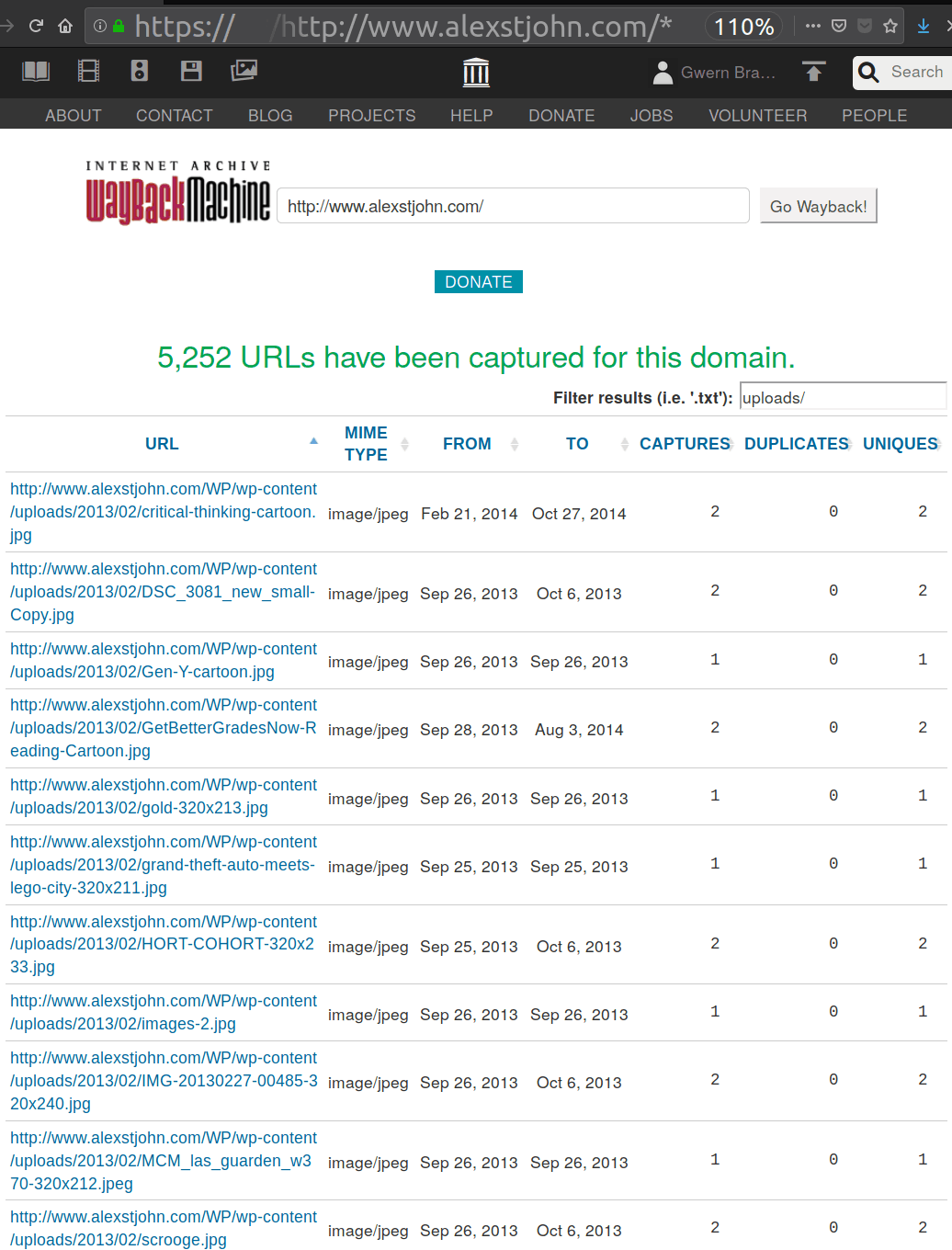Open the critical-thinking-cartoon.jpg capture link
Viewport: 952px width, 1250px height.
pyautogui.click(x=164, y=512)
